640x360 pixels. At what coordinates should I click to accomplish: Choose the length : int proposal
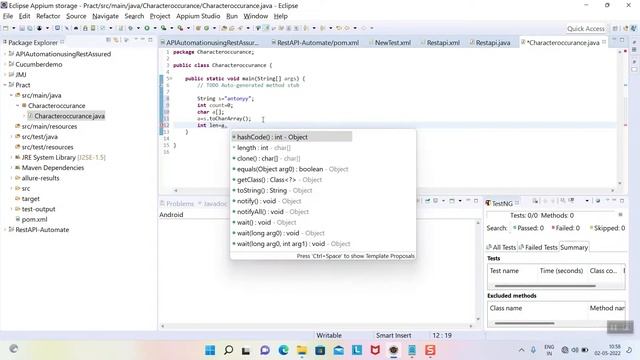pos(323,148)
